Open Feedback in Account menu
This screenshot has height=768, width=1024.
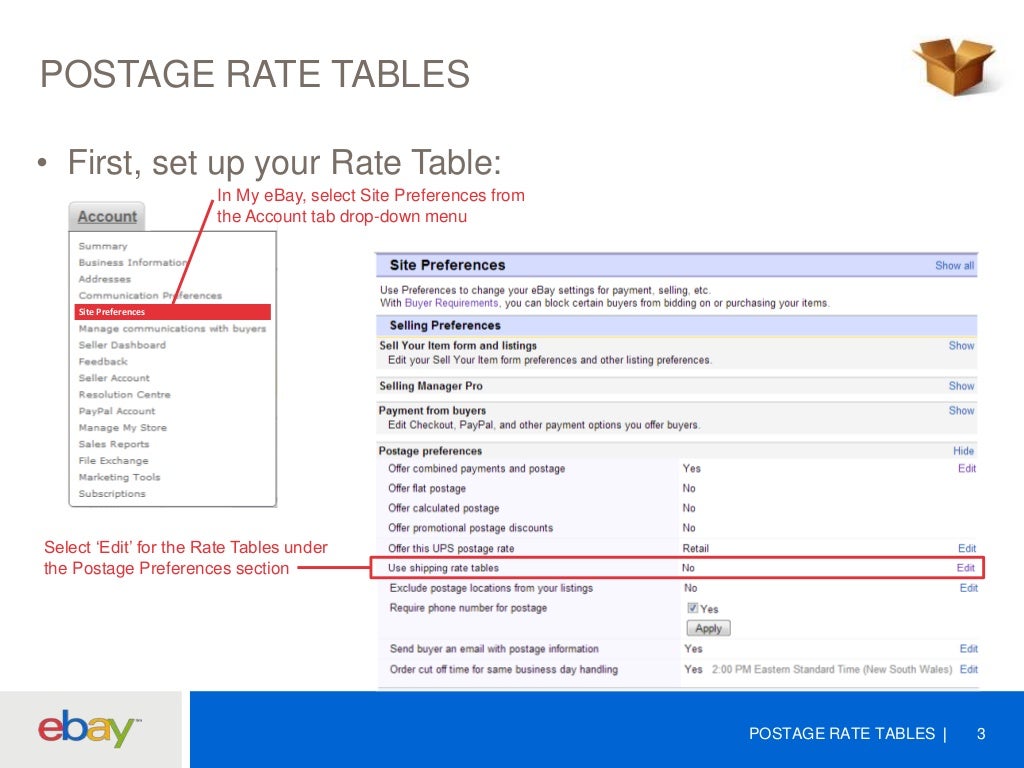coord(103,361)
